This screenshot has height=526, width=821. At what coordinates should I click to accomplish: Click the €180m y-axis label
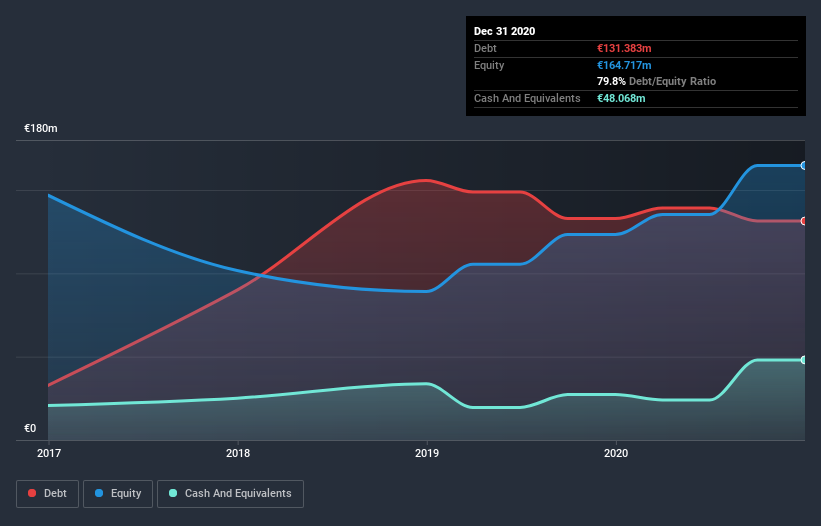click(41, 128)
